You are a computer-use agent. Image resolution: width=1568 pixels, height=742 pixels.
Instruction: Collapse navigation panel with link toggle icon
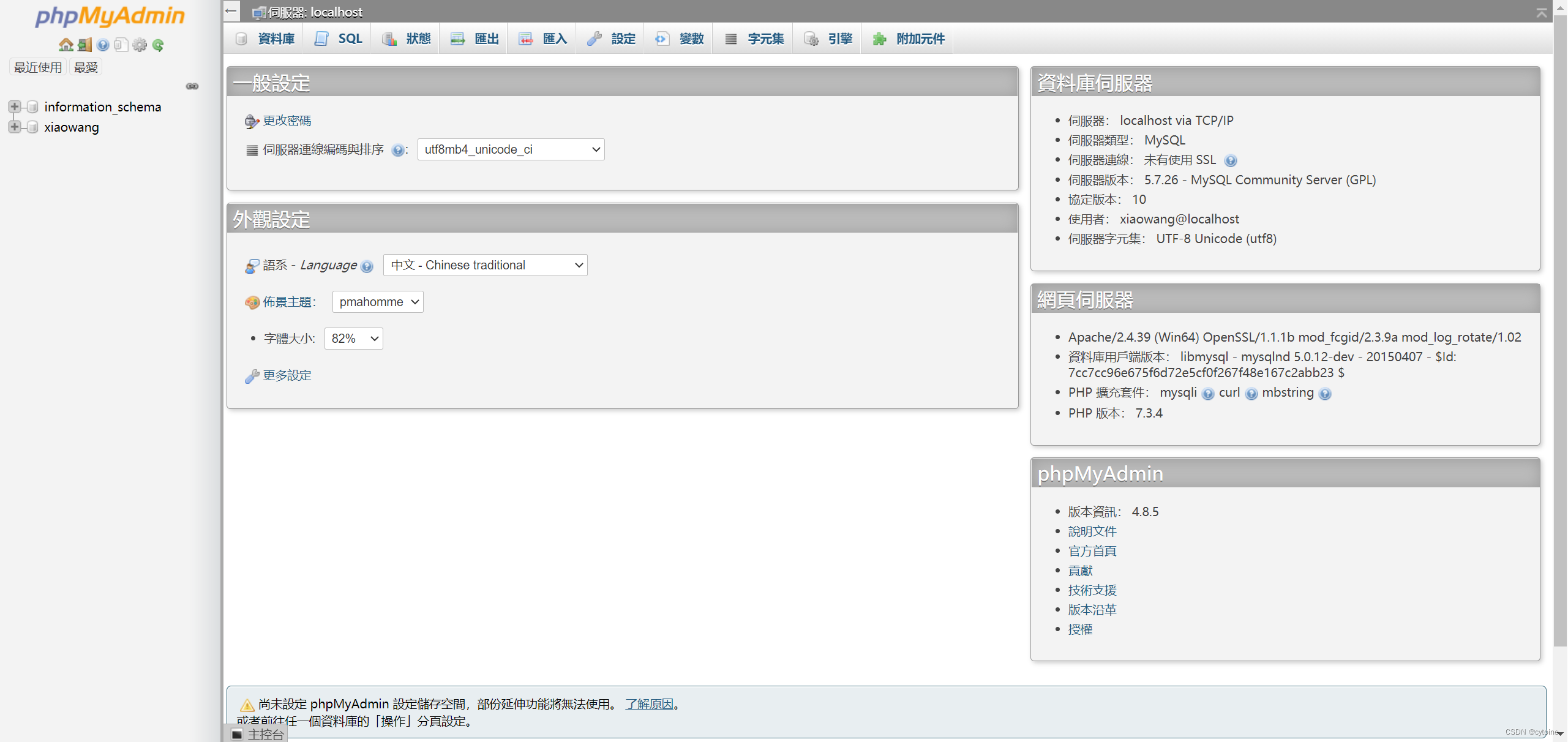192,86
